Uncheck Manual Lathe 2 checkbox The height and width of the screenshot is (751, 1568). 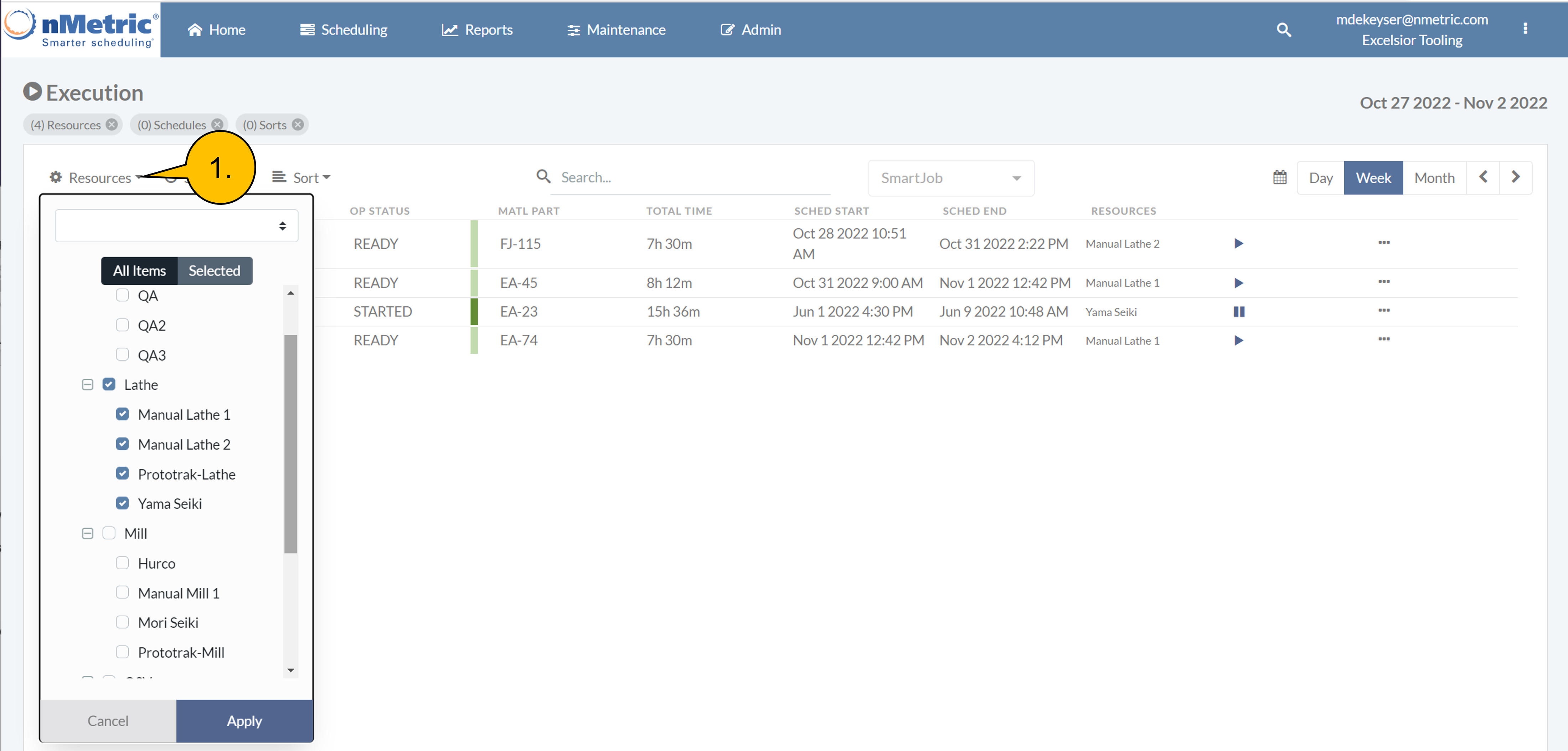click(x=122, y=444)
